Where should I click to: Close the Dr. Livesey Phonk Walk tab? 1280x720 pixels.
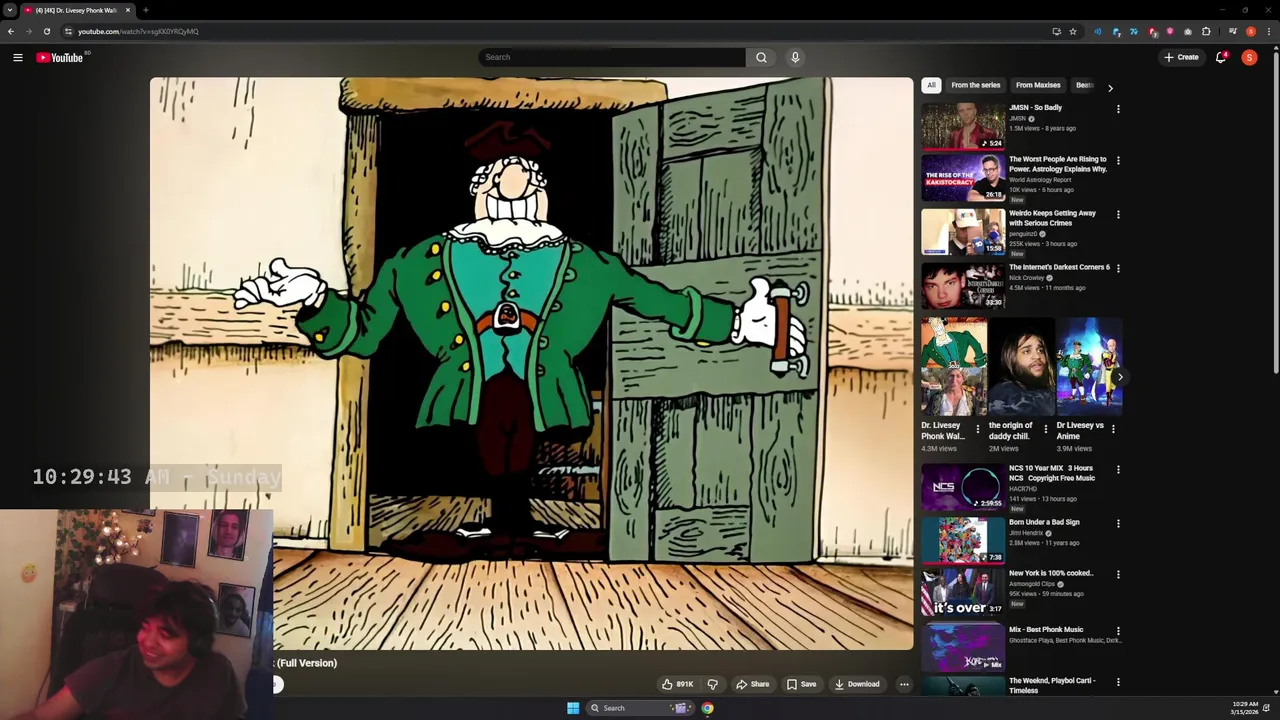coord(128,10)
